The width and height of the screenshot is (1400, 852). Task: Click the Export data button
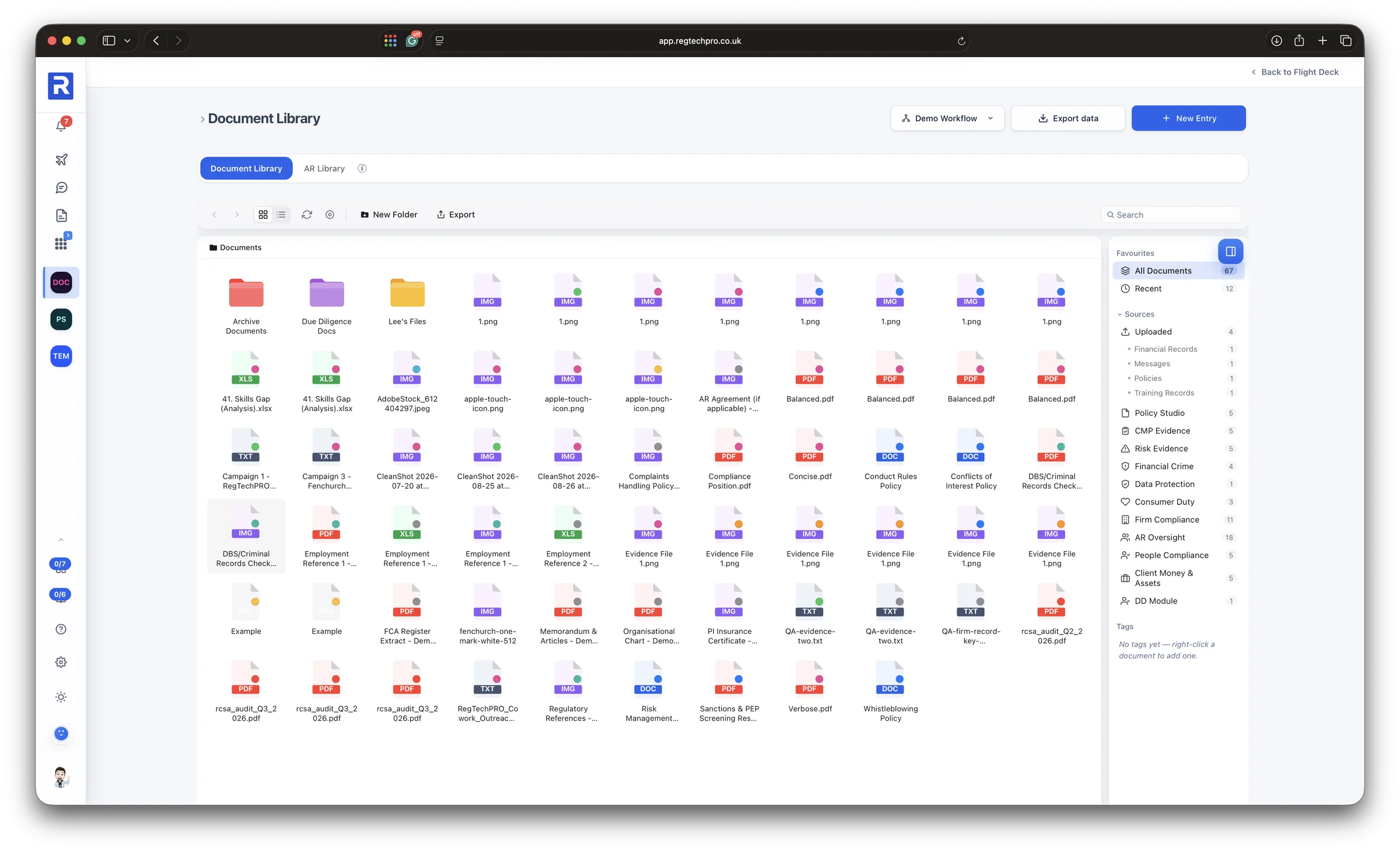point(1067,118)
